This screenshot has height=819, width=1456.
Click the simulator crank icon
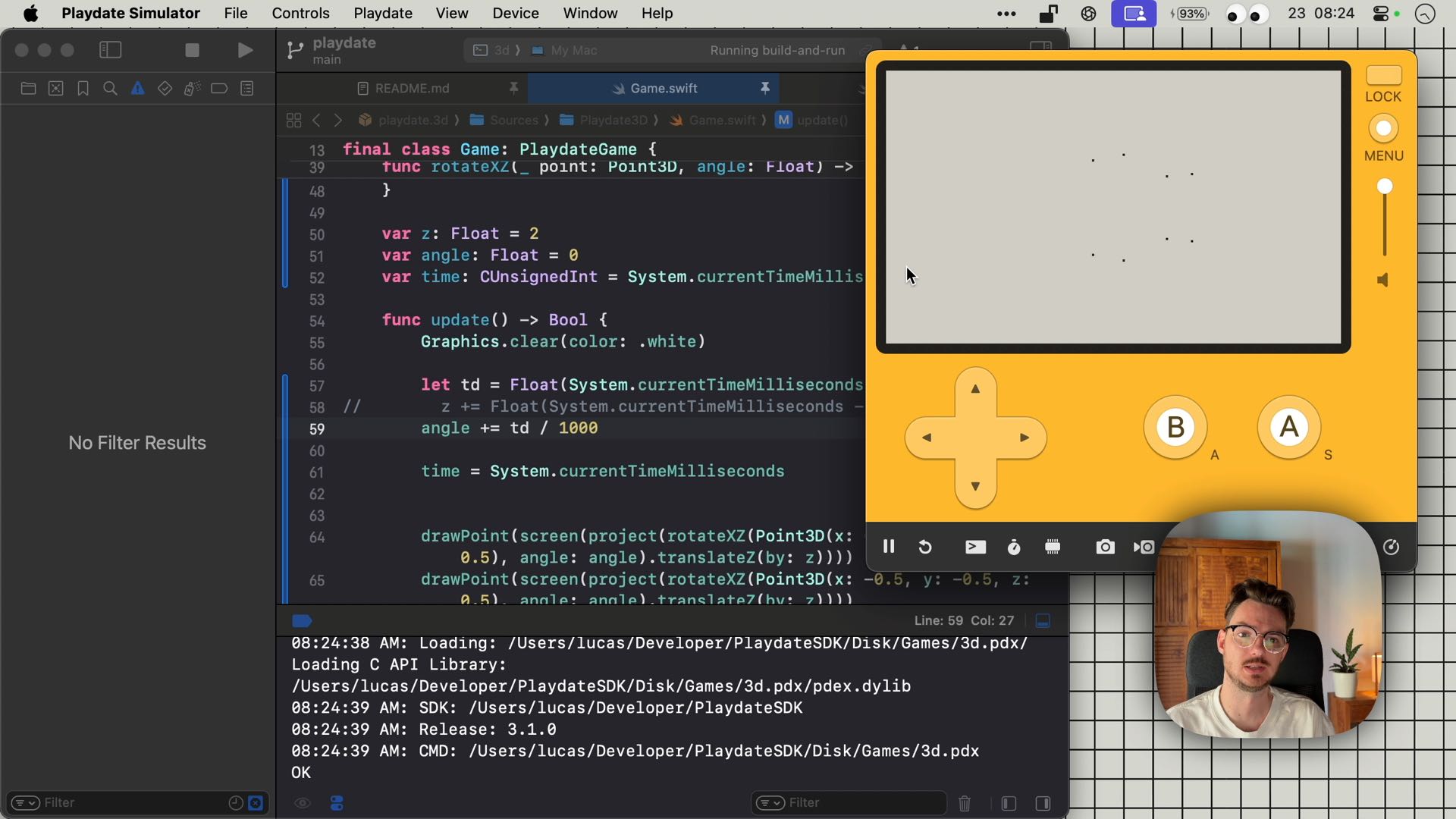point(1391,547)
